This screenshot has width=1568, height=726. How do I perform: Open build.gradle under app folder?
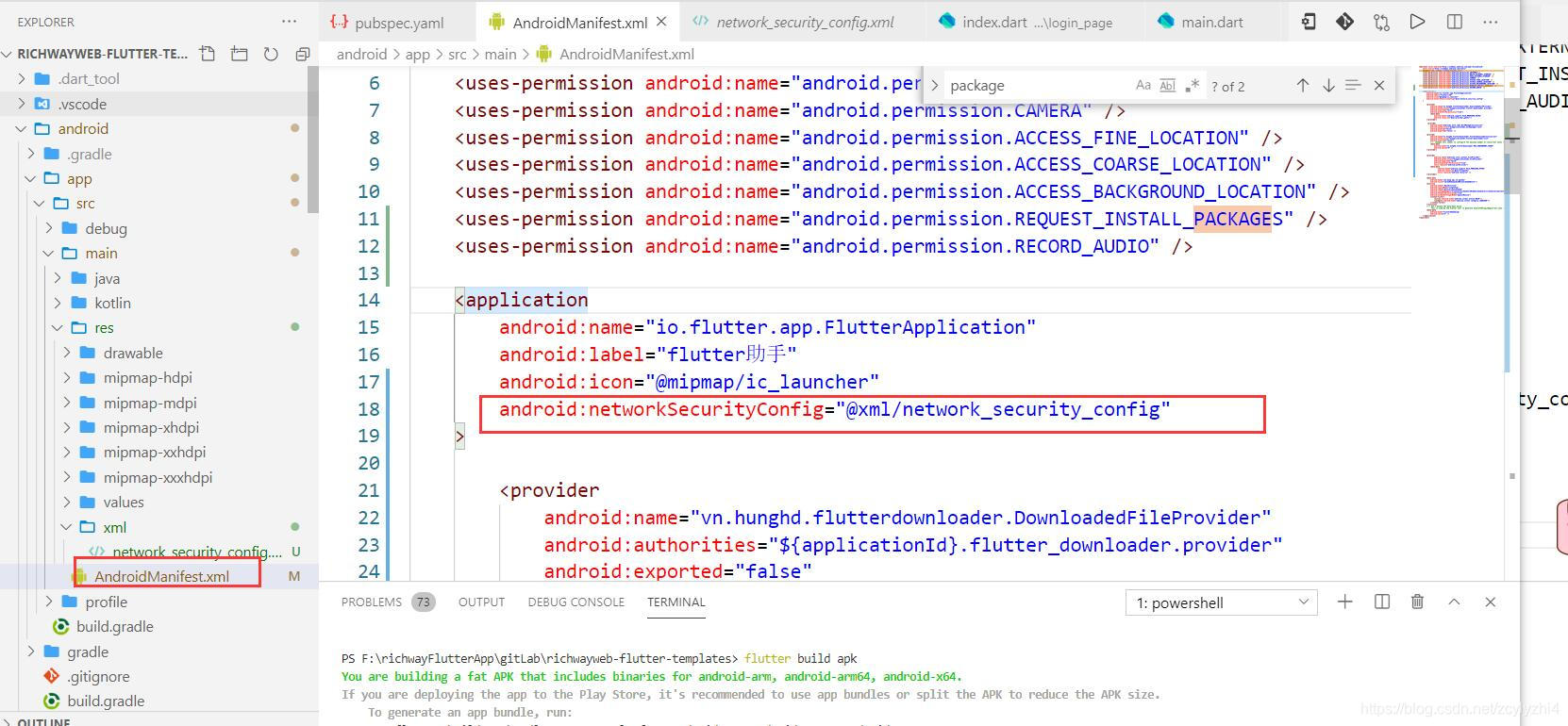pos(114,626)
